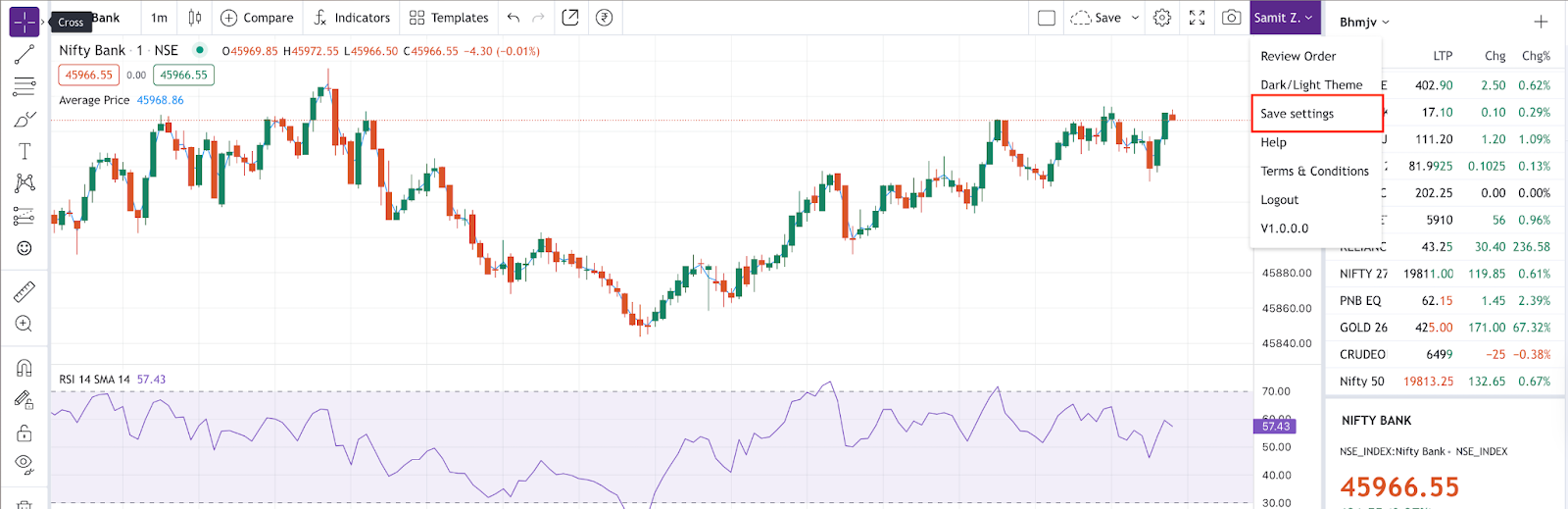Screen dimensions: 1568x509
Task: Select the NIFTY 27 watchlist row
Action: (x=1445, y=274)
